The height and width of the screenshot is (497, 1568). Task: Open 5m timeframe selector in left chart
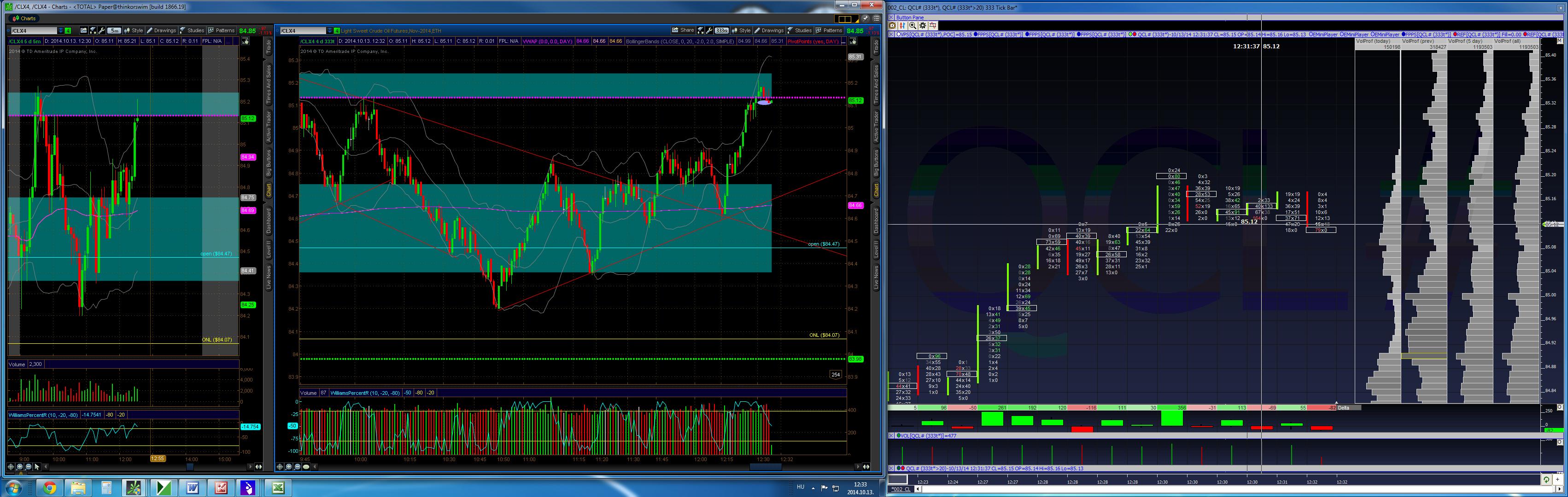click(114, 30)
